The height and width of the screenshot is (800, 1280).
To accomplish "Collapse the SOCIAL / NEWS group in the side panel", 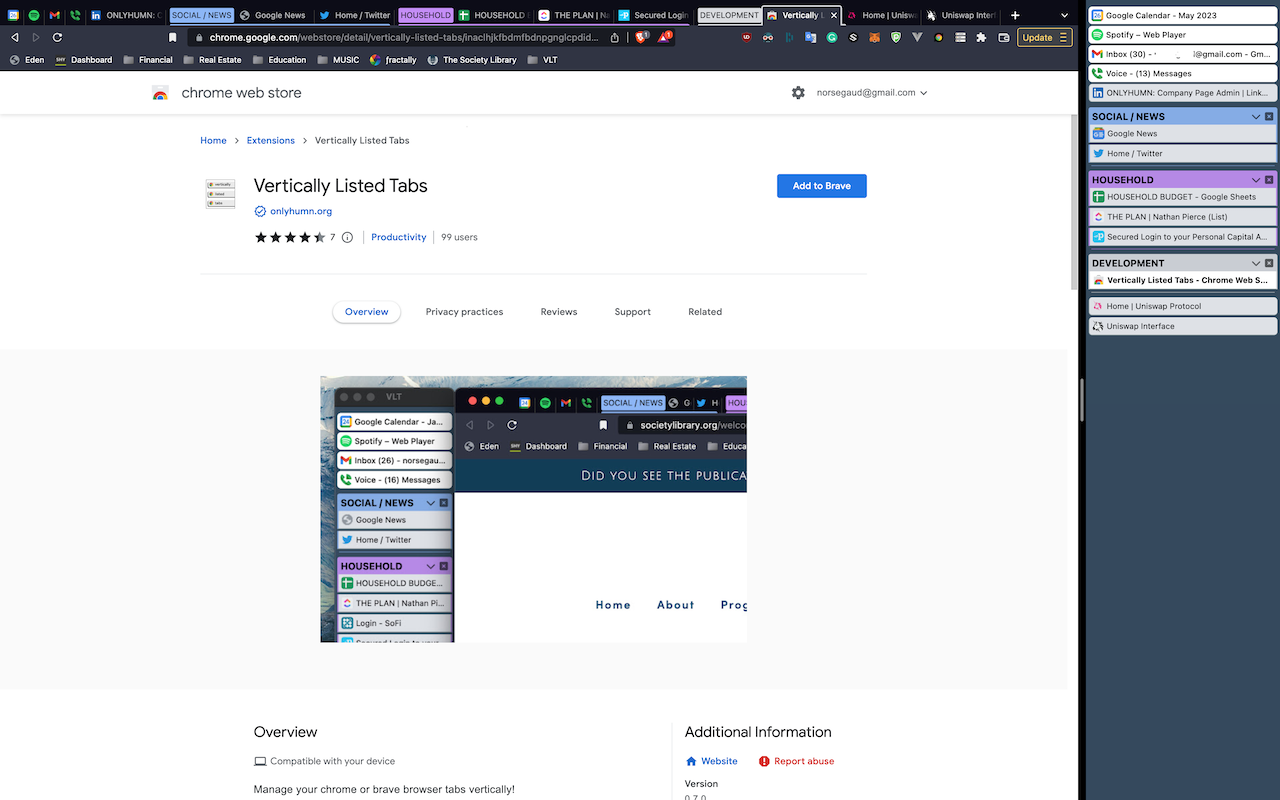I will (1255, 116).
